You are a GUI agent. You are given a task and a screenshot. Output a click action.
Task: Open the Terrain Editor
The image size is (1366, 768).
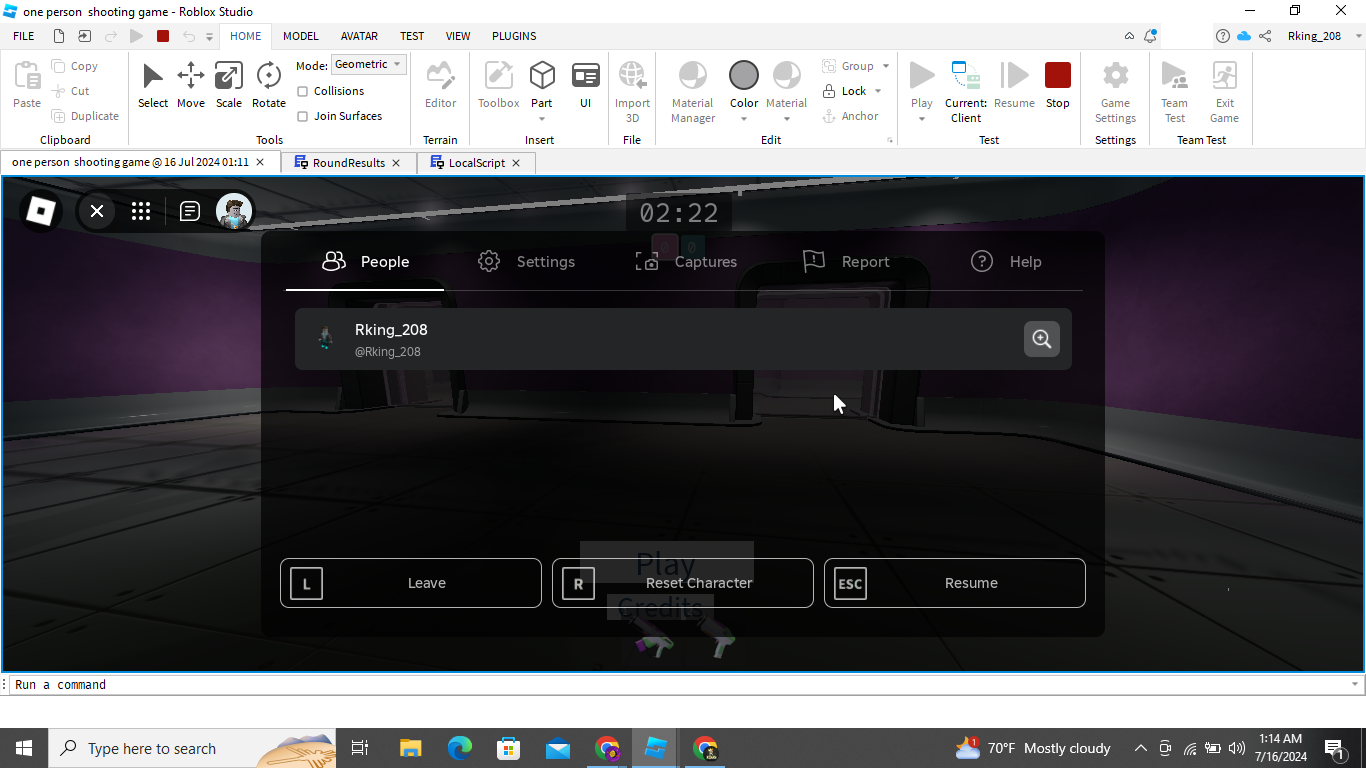[x=440, y=85]
